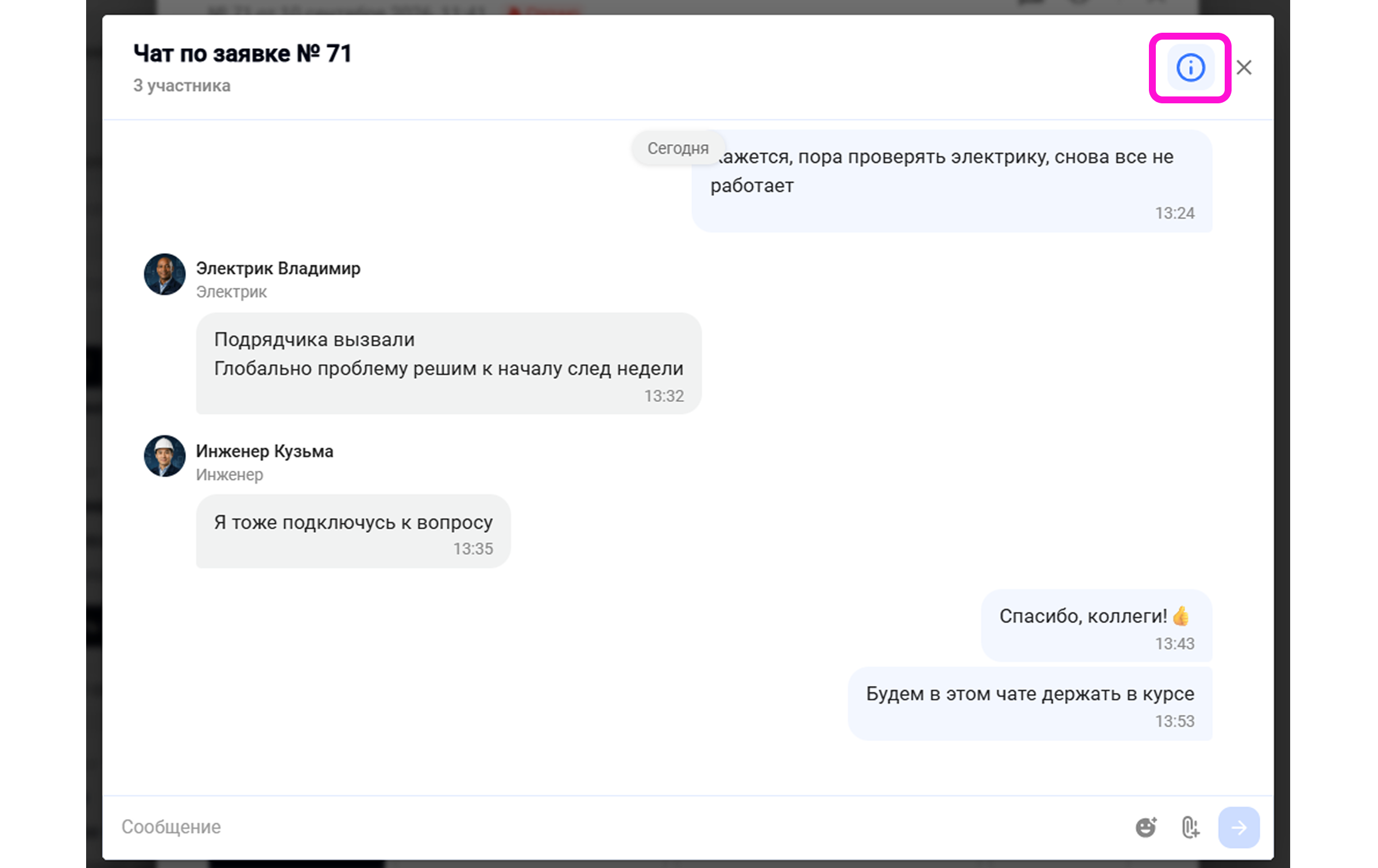Close the chat dialog with the X
The image size is (1378, 868).
tap(1244, 68)
